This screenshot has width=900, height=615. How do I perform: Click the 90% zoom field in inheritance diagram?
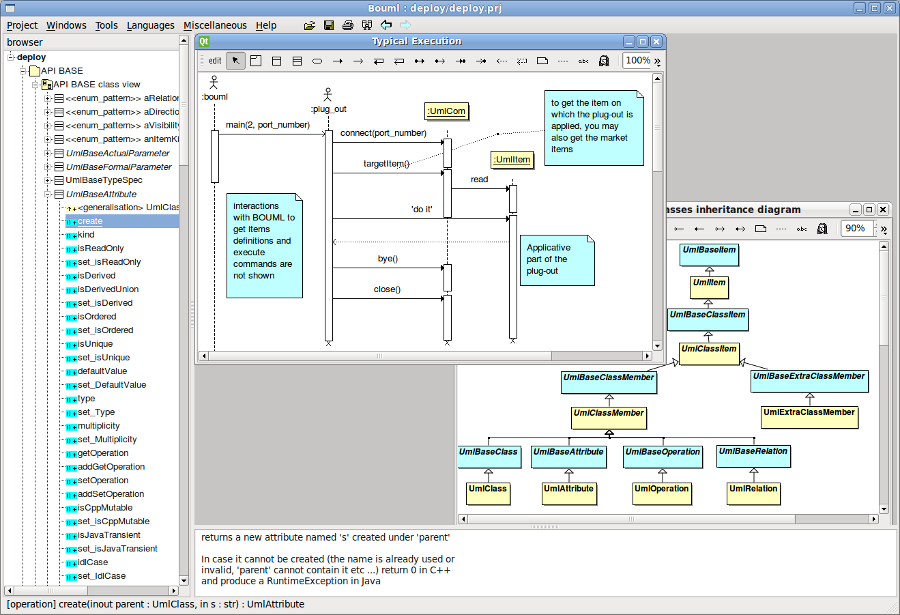point(854,229)
